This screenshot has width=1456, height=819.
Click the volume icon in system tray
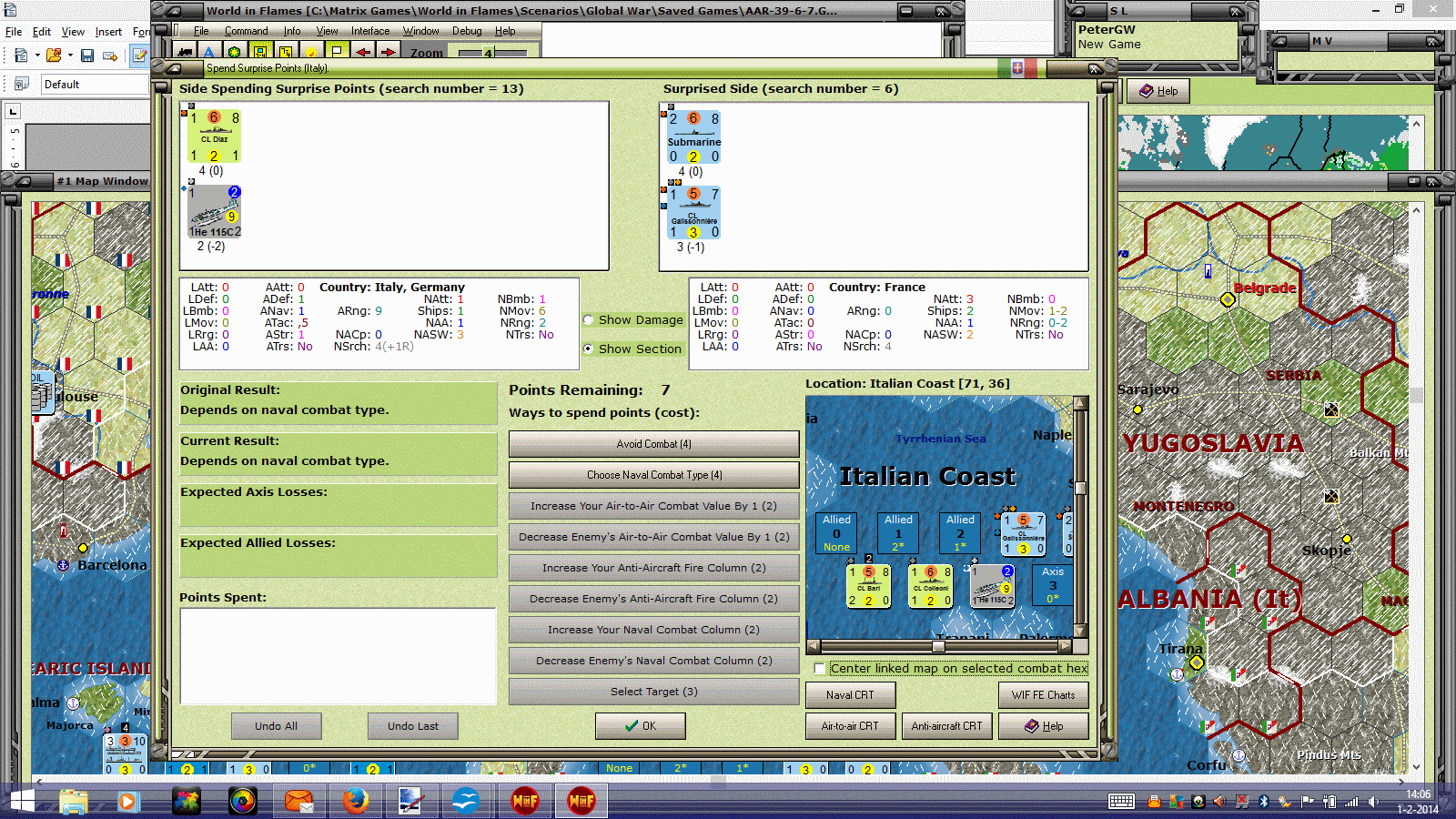click(1372, 802)
